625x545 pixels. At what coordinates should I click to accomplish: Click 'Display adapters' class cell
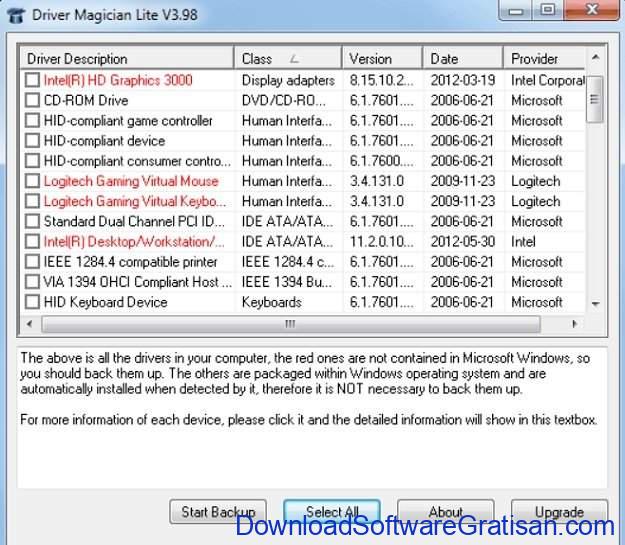(288, 80)
